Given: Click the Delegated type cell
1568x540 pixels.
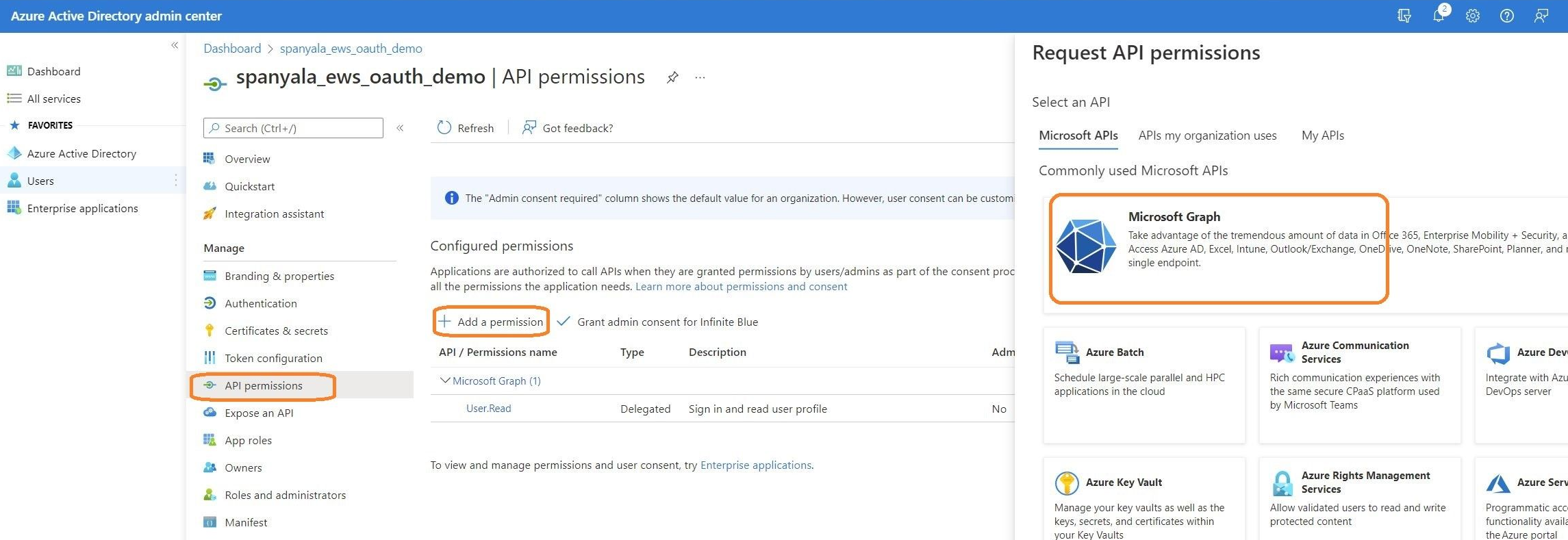Looking at the screenshot, I should [645, 409].
